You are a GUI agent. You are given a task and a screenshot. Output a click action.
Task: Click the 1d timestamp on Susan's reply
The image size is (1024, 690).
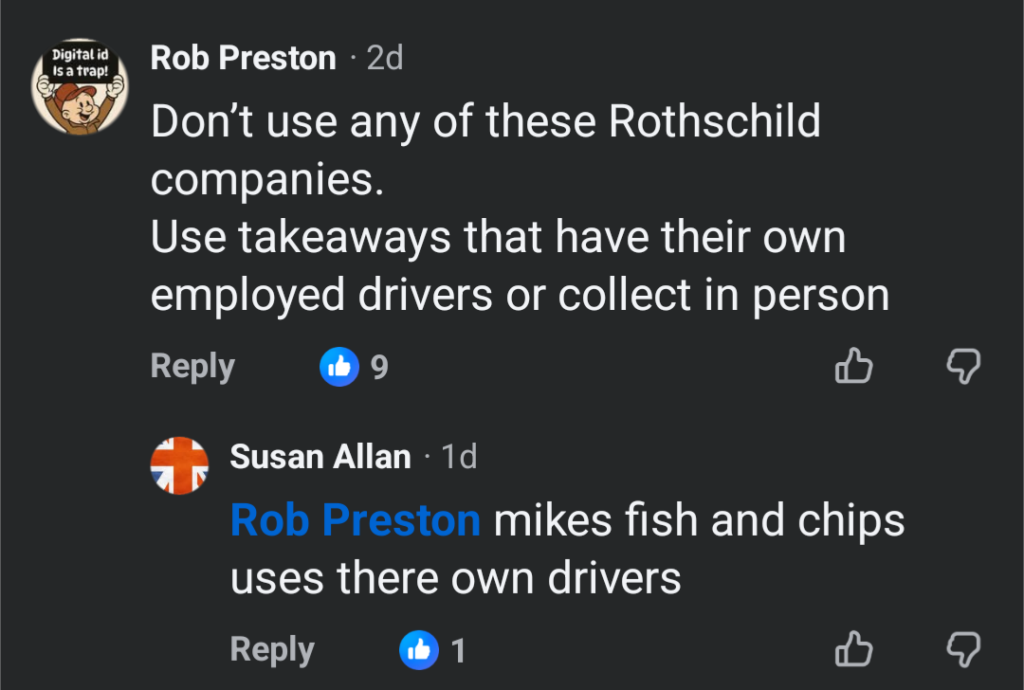(459, 457)
